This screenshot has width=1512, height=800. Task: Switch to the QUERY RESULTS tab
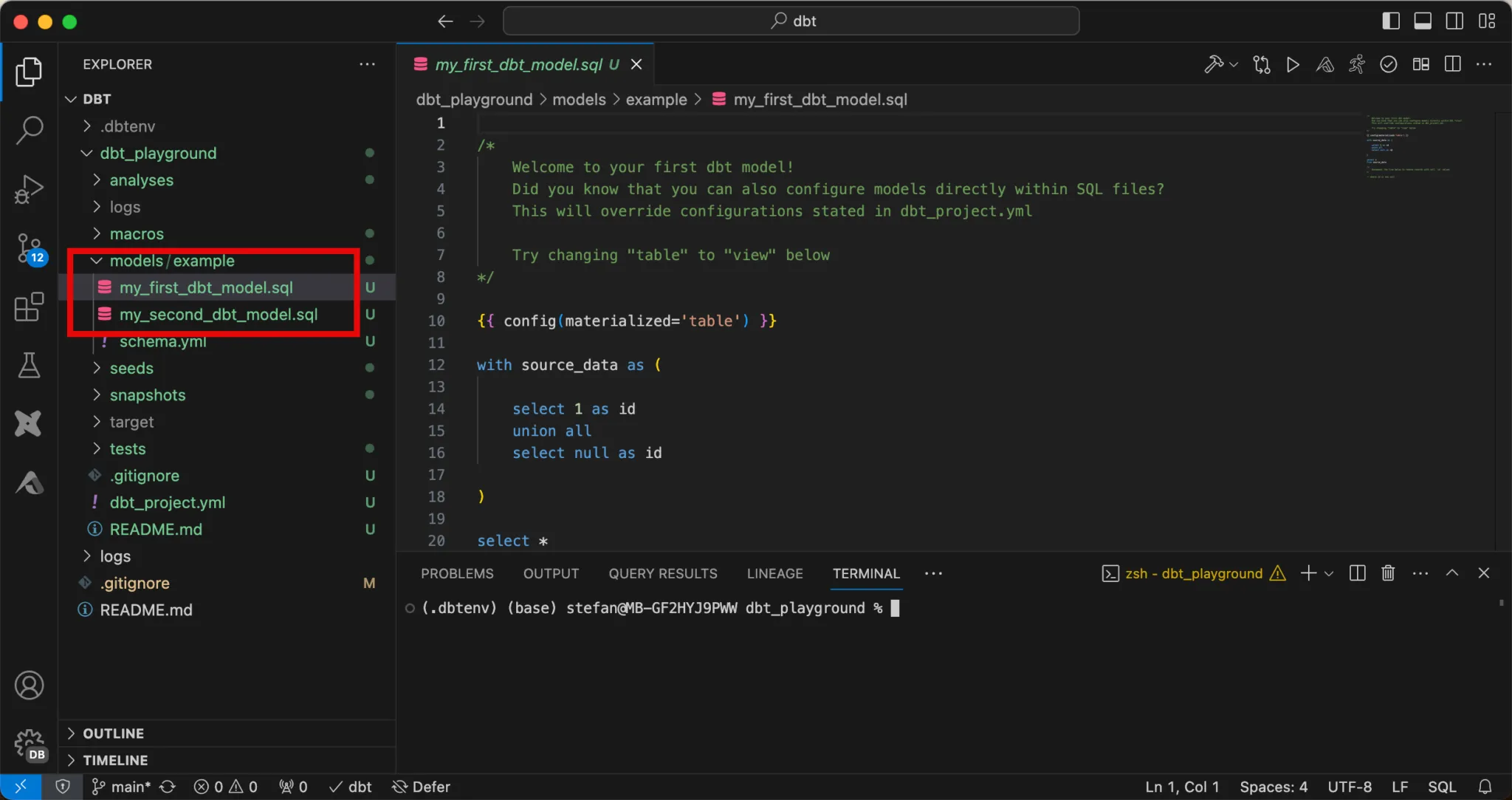point(662,573)
